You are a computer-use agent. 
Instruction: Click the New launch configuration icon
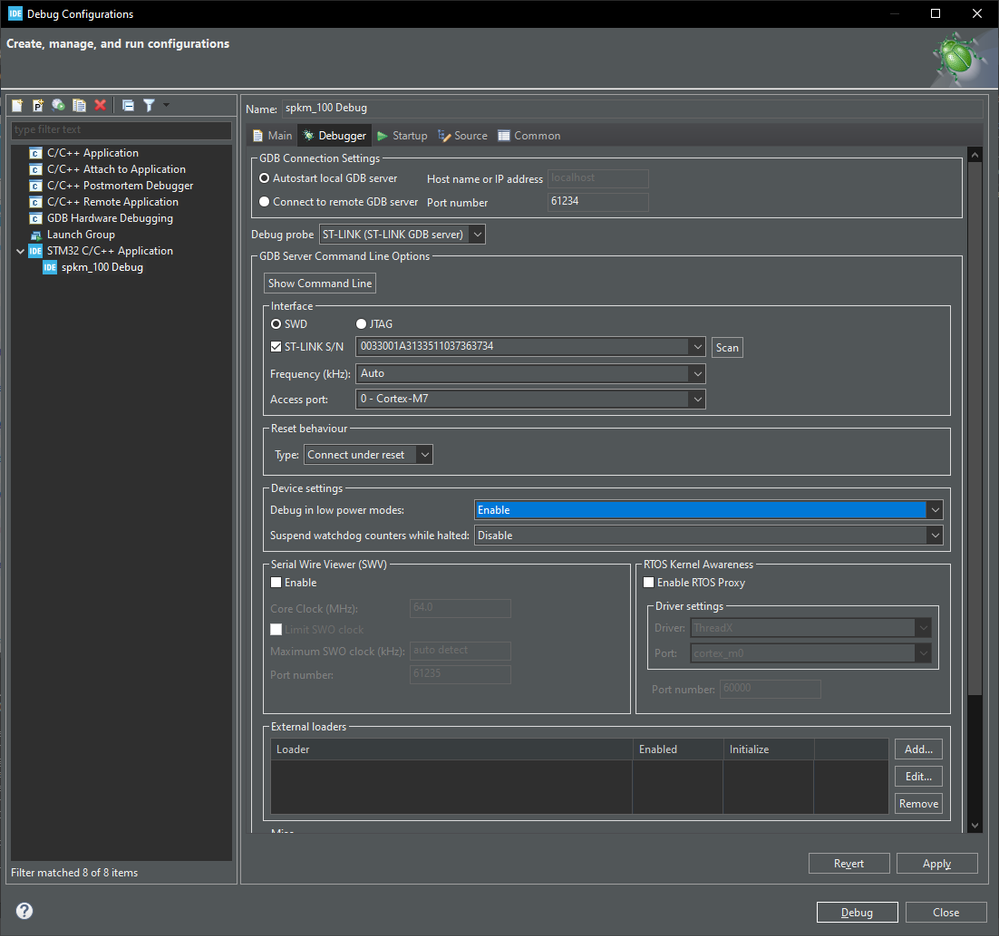(17, 105)
